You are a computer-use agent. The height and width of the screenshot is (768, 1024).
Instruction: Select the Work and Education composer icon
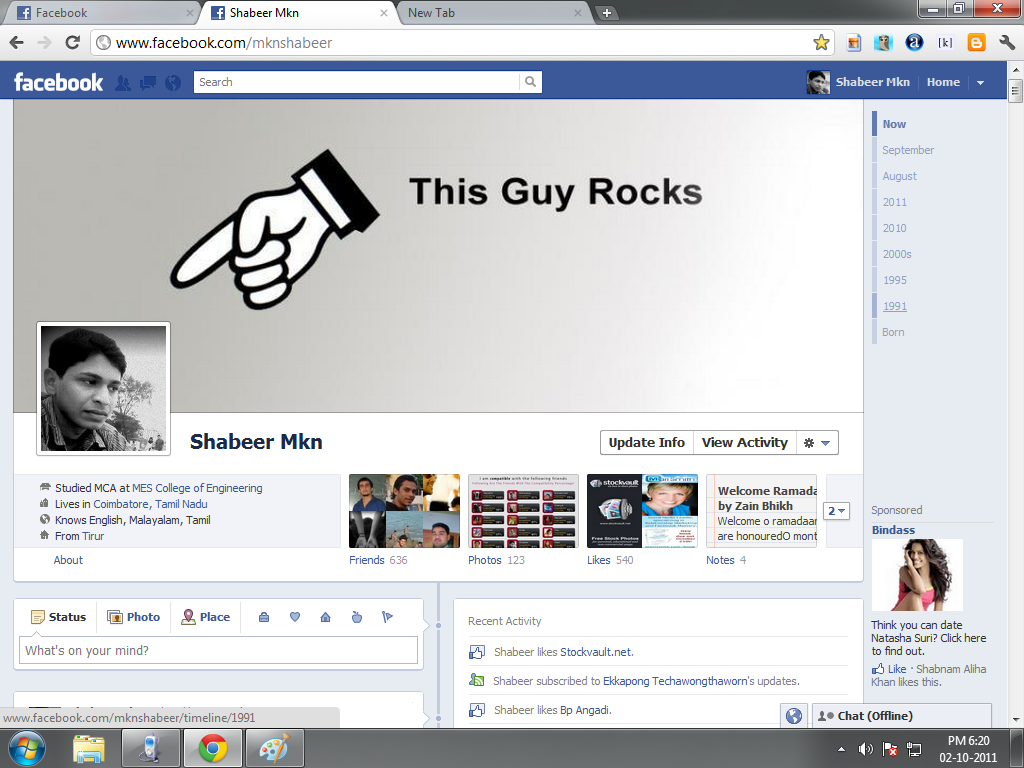tap(264, 617)
